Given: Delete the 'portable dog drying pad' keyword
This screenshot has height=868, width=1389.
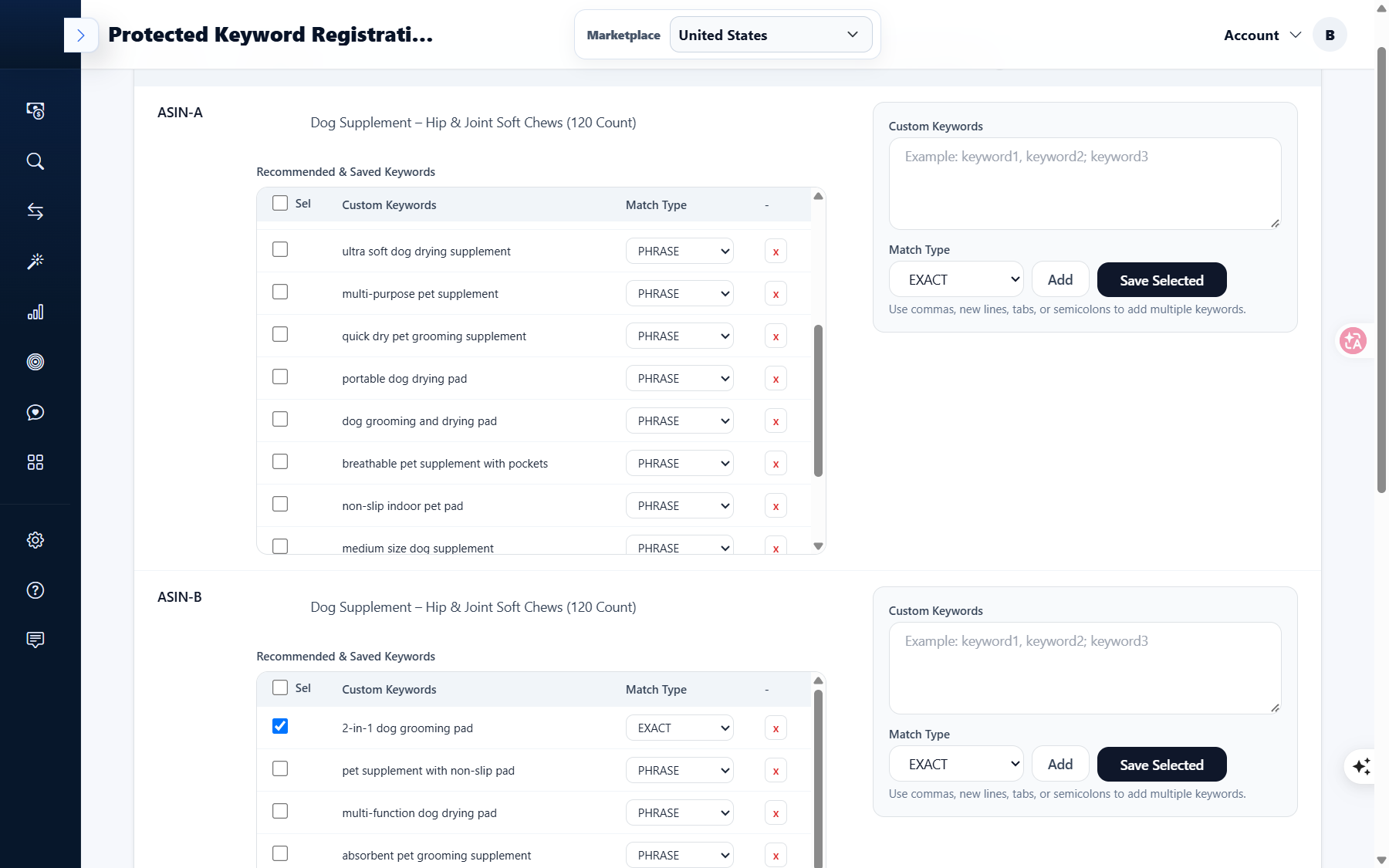Looking at the screenshot, I should pos(776,379).
